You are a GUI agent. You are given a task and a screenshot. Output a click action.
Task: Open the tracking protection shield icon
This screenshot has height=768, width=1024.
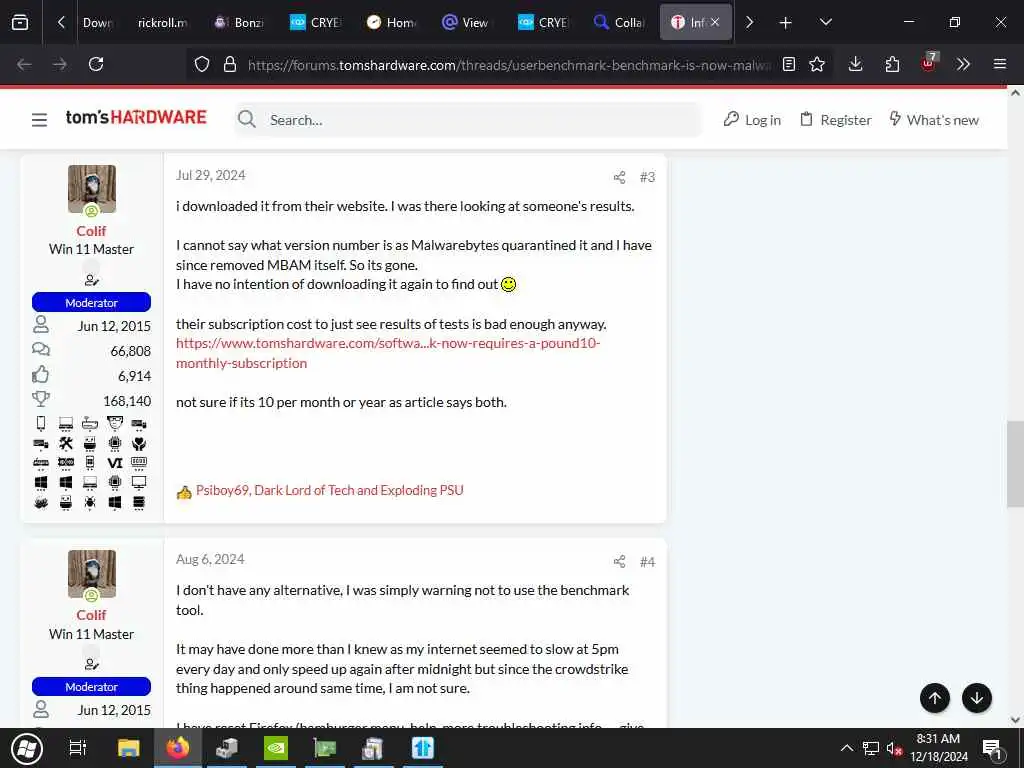(x=202, y=64)
